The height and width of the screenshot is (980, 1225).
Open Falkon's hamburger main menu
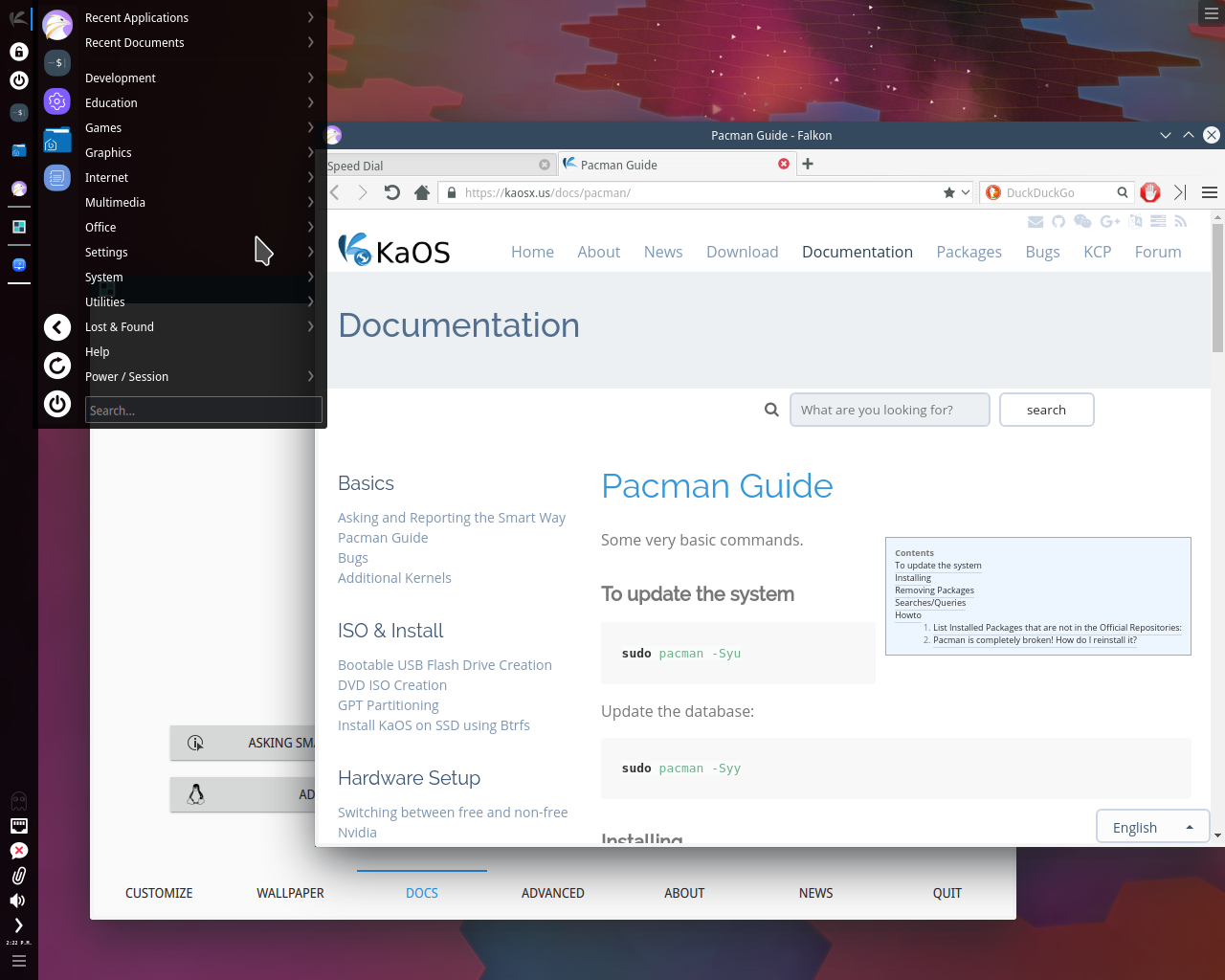(1210, 192)
